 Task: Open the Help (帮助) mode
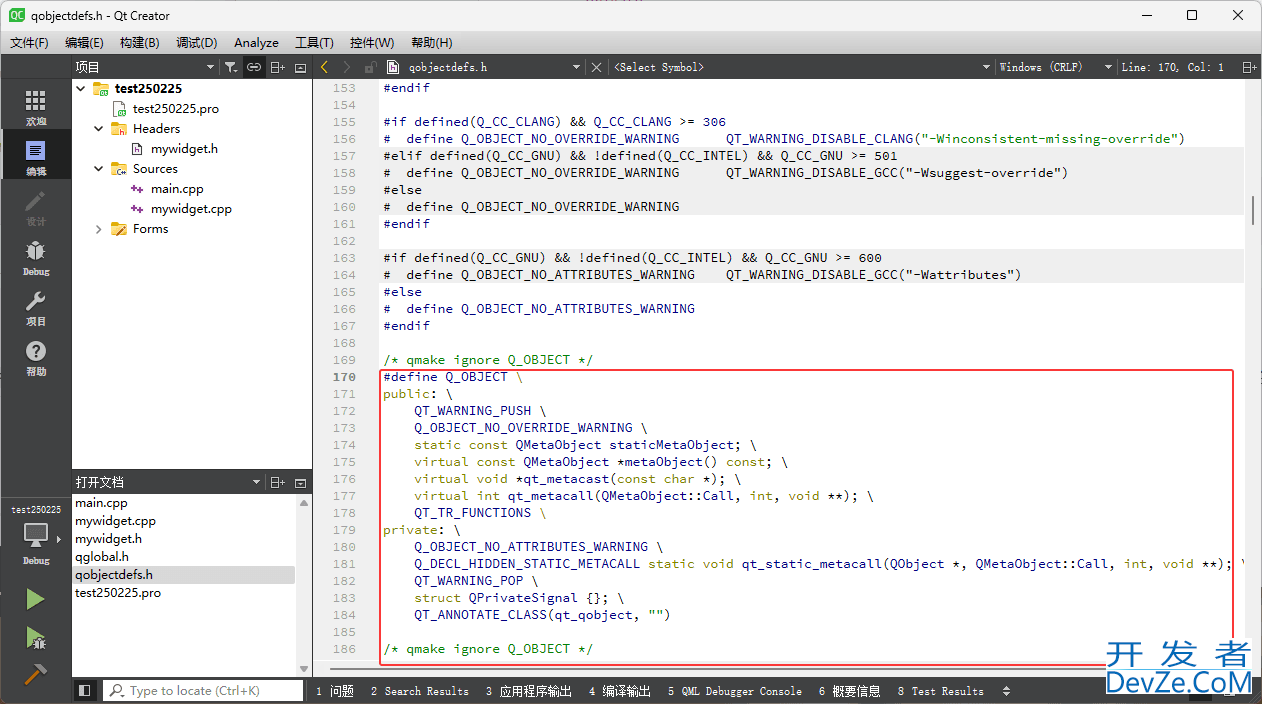point(36,358)
